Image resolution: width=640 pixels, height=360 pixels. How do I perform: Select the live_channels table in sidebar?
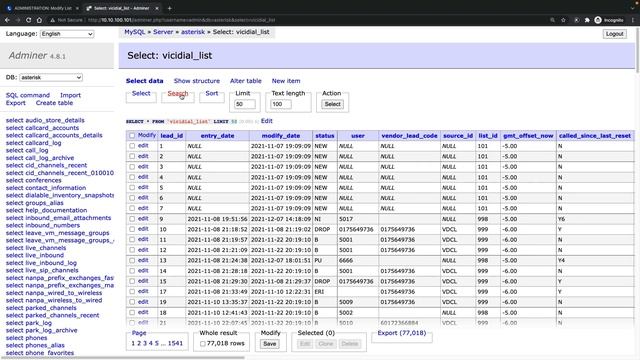(45, 248)
